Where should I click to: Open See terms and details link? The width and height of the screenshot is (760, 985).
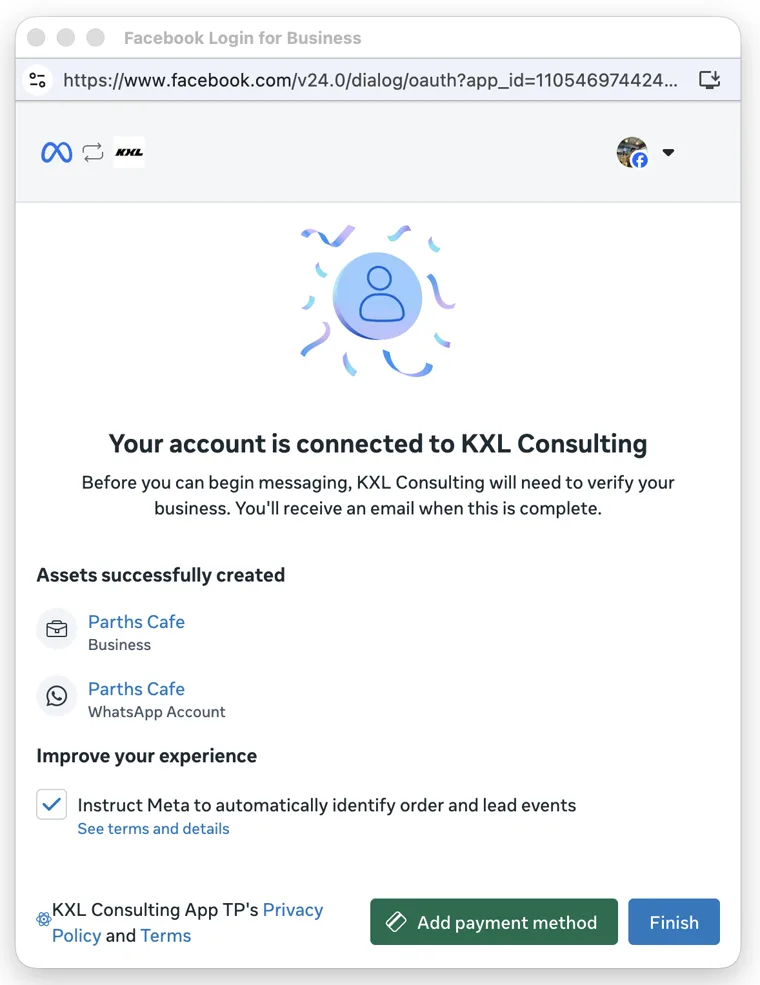coord(153,829)
